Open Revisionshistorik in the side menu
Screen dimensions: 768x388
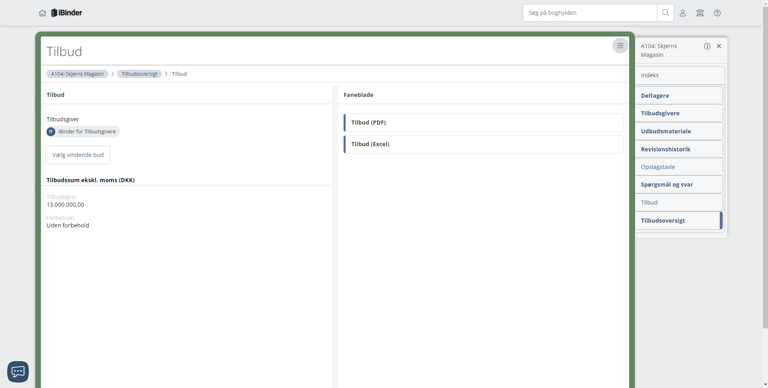[678, 149]
